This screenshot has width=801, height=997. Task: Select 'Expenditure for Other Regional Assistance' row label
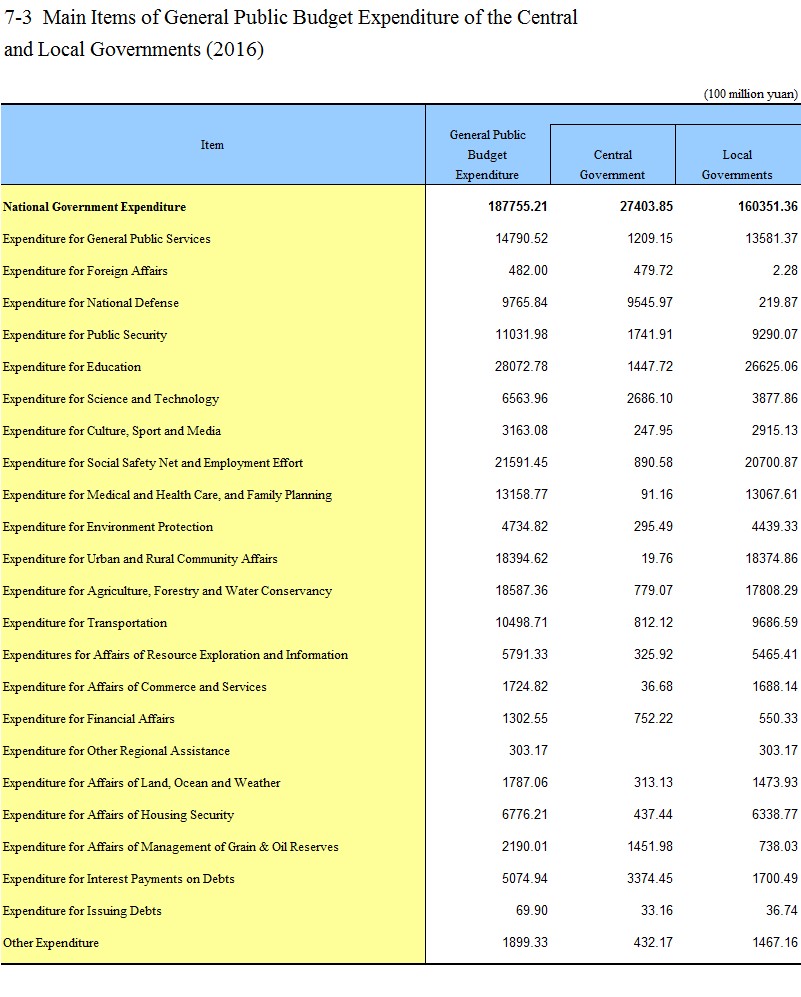pos(116,751)
